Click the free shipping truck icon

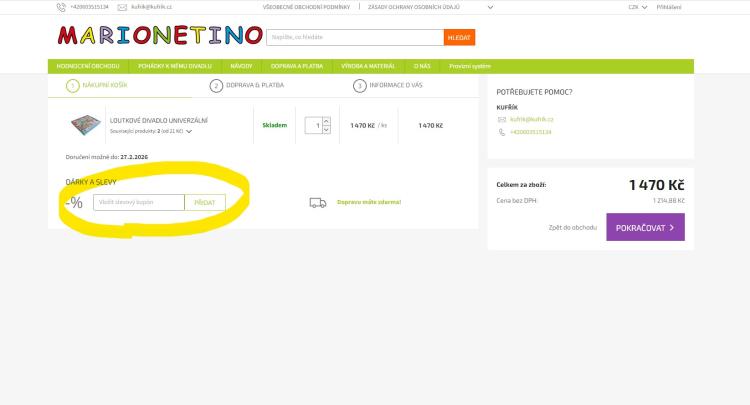point(318,202)
